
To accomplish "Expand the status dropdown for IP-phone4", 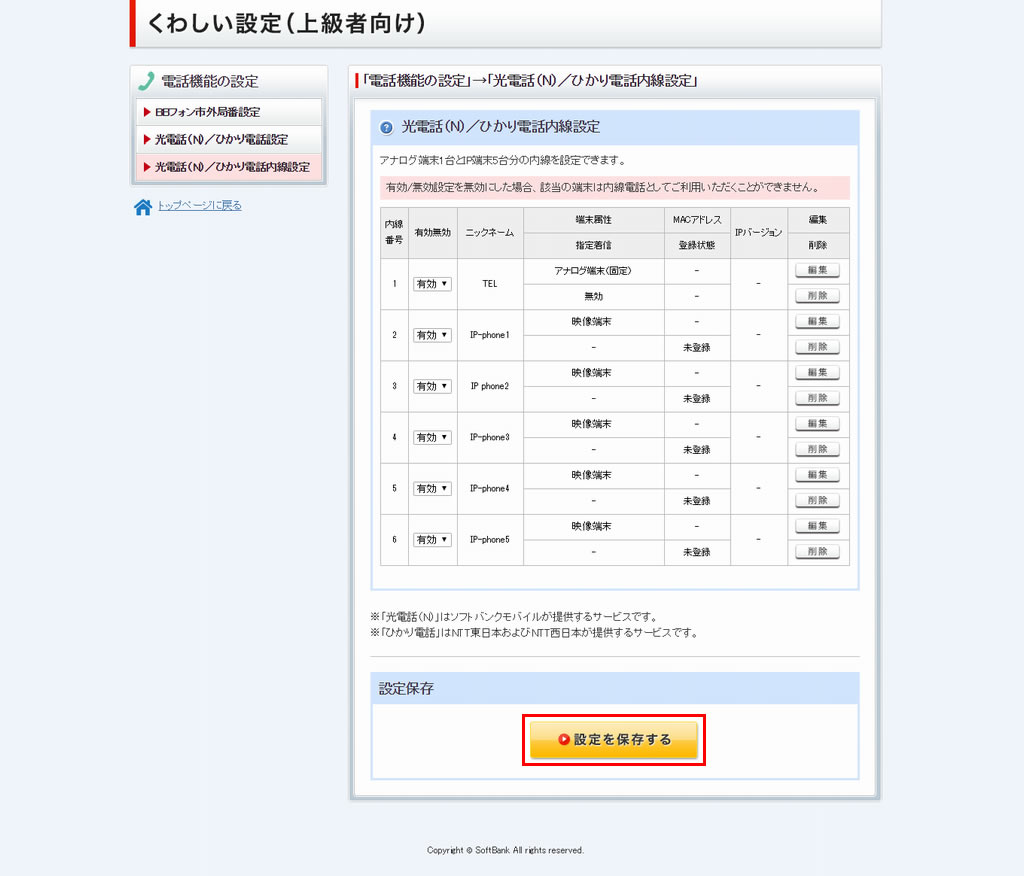I will pos(432,488).
